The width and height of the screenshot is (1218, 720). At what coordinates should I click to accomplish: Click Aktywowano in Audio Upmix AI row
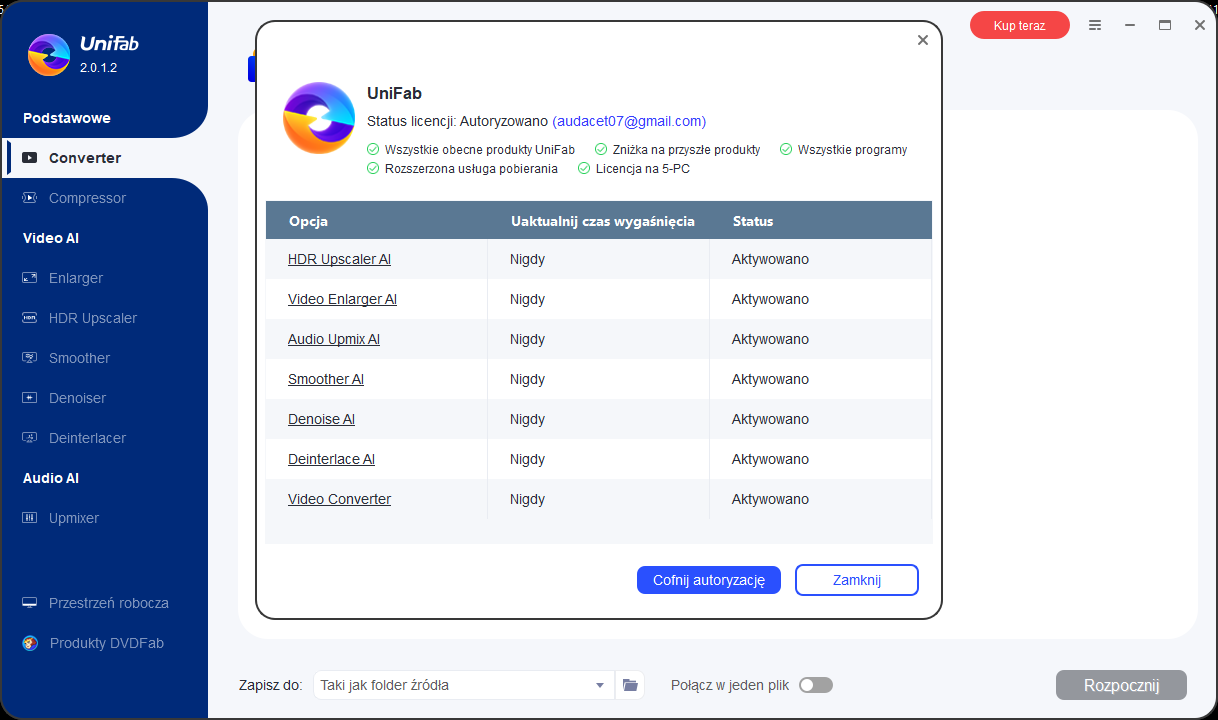(x=770, y=339)
